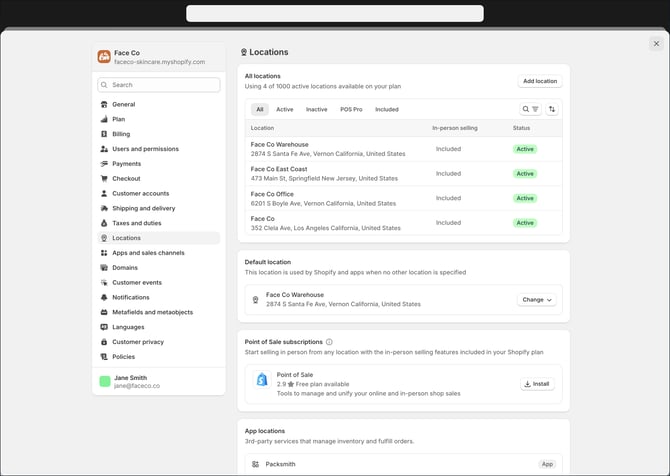Switch to the POS Pro tab
The width and height of the screenshot is (670, 476).
coord(351,109)
